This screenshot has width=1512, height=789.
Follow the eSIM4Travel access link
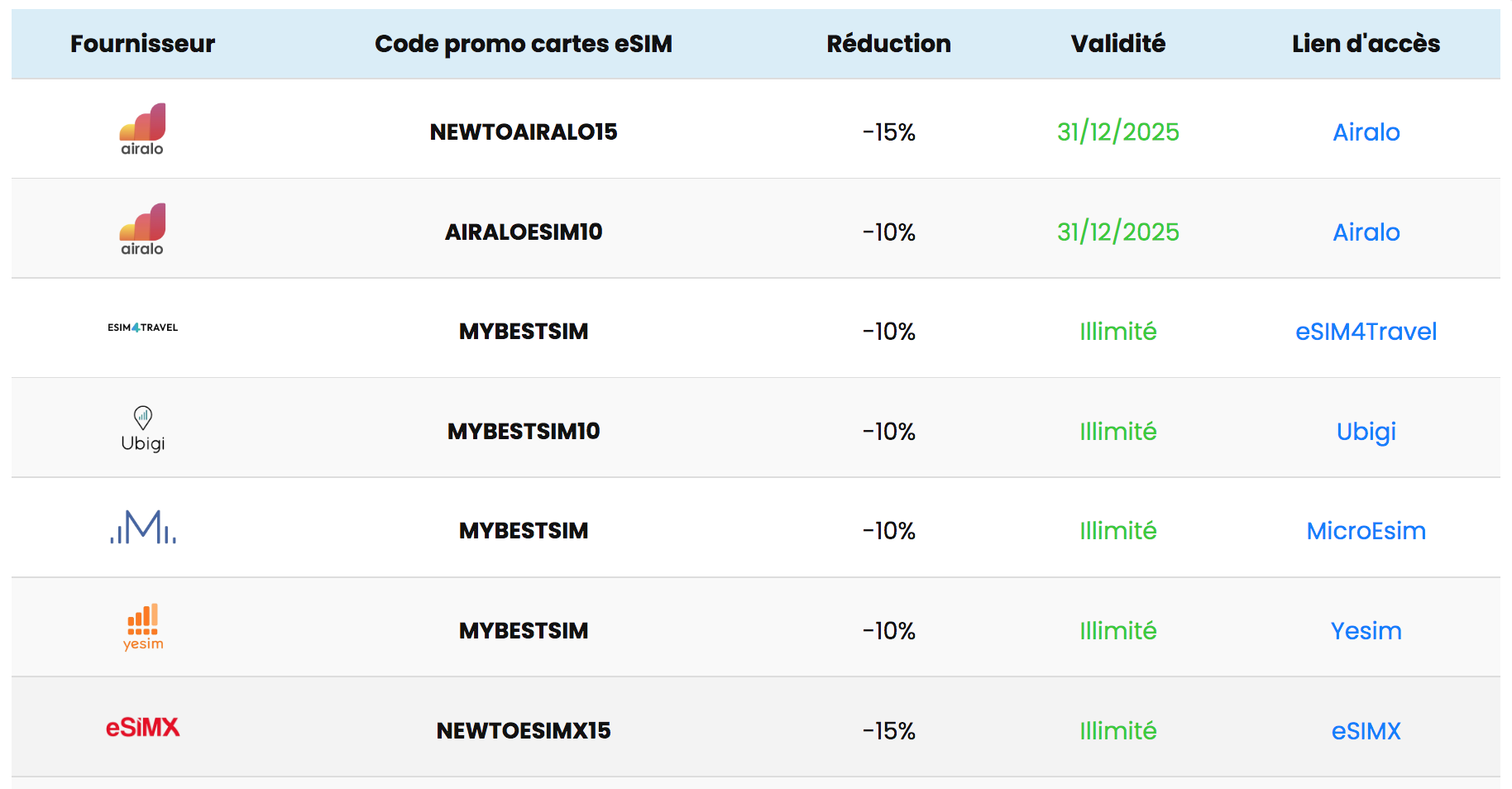(1366, 332)
